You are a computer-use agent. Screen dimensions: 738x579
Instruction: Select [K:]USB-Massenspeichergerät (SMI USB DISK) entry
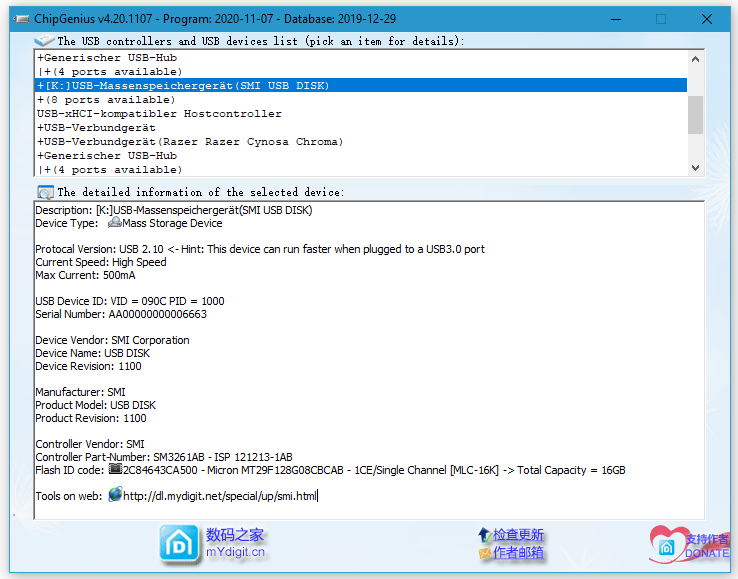coord(361,86)
